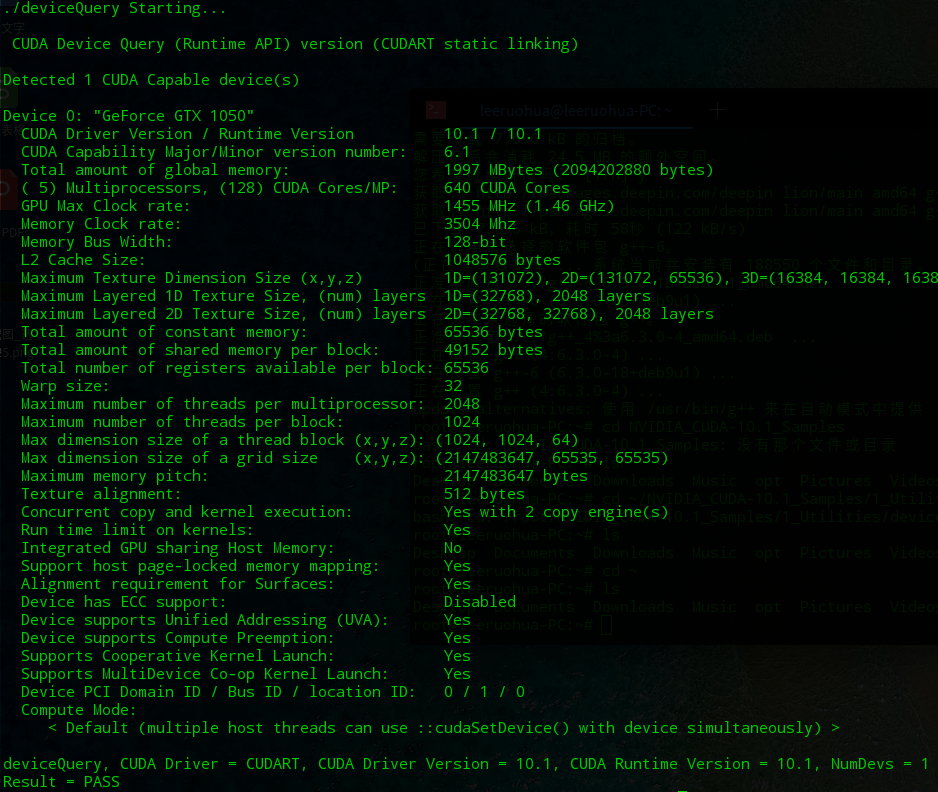Click the "Result = PASS" line
The image size is (938, 792).
click(61, 782)
